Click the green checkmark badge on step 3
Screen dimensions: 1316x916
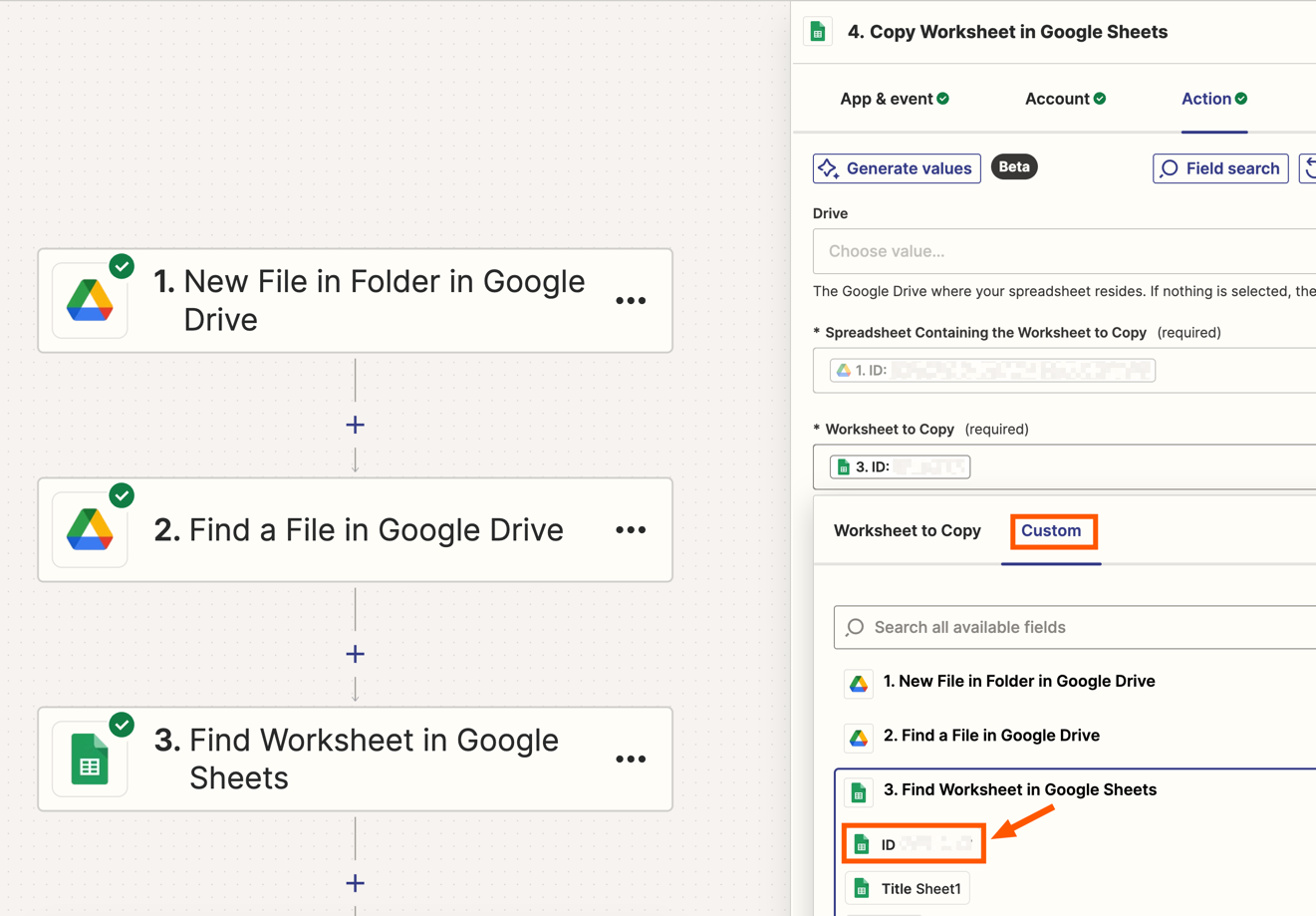122,725
